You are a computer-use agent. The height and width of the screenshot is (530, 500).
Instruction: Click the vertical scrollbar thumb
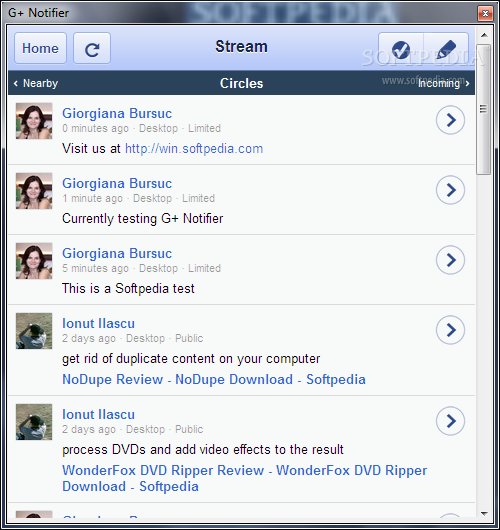484,109
